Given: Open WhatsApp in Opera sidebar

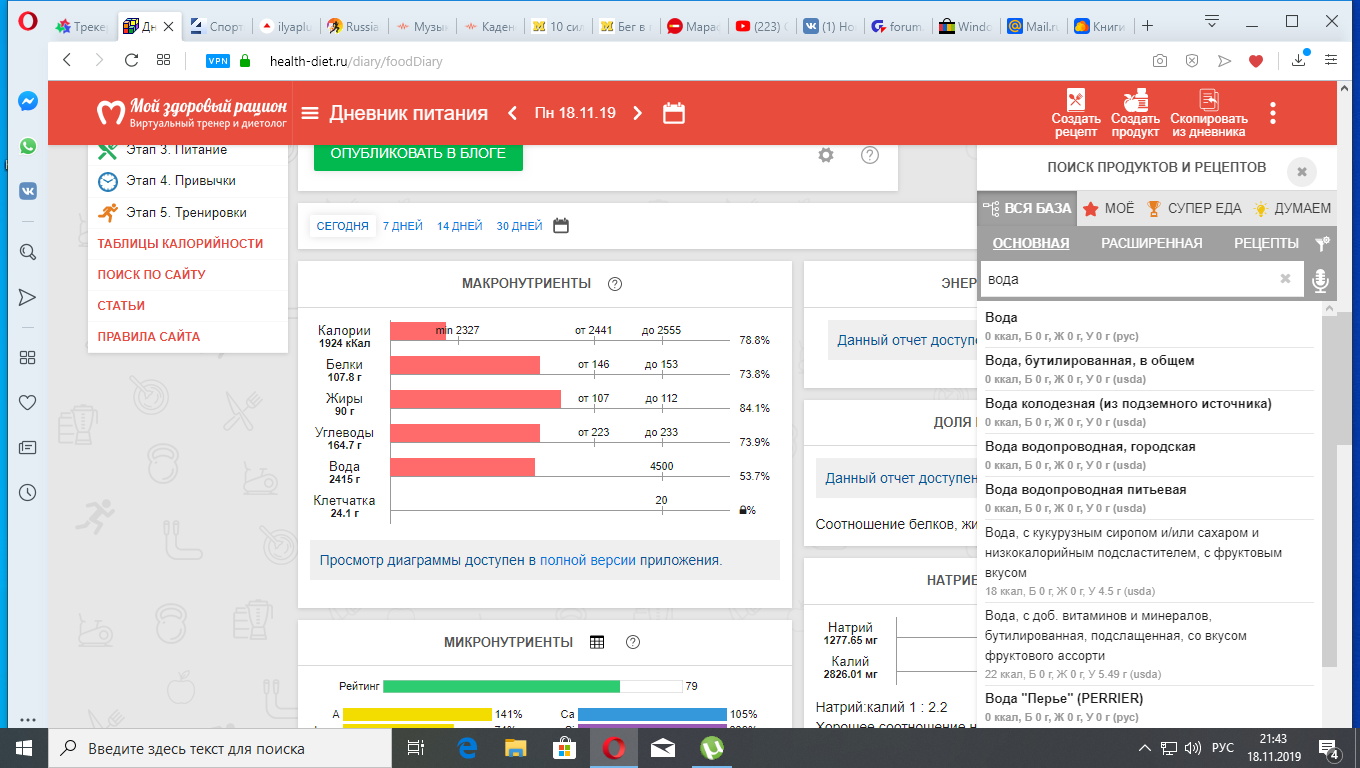Looking at the screenshot, I should (27, 146).
